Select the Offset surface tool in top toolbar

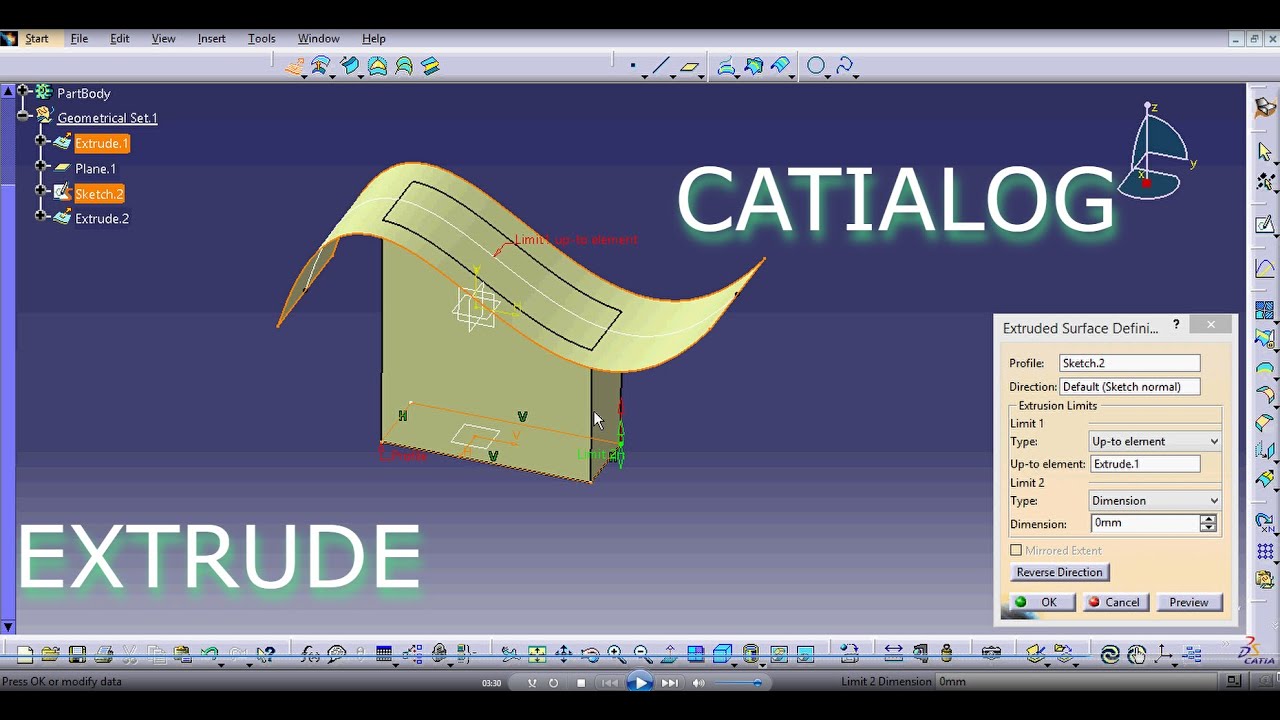pyautogui.click(x=321, y=66)
